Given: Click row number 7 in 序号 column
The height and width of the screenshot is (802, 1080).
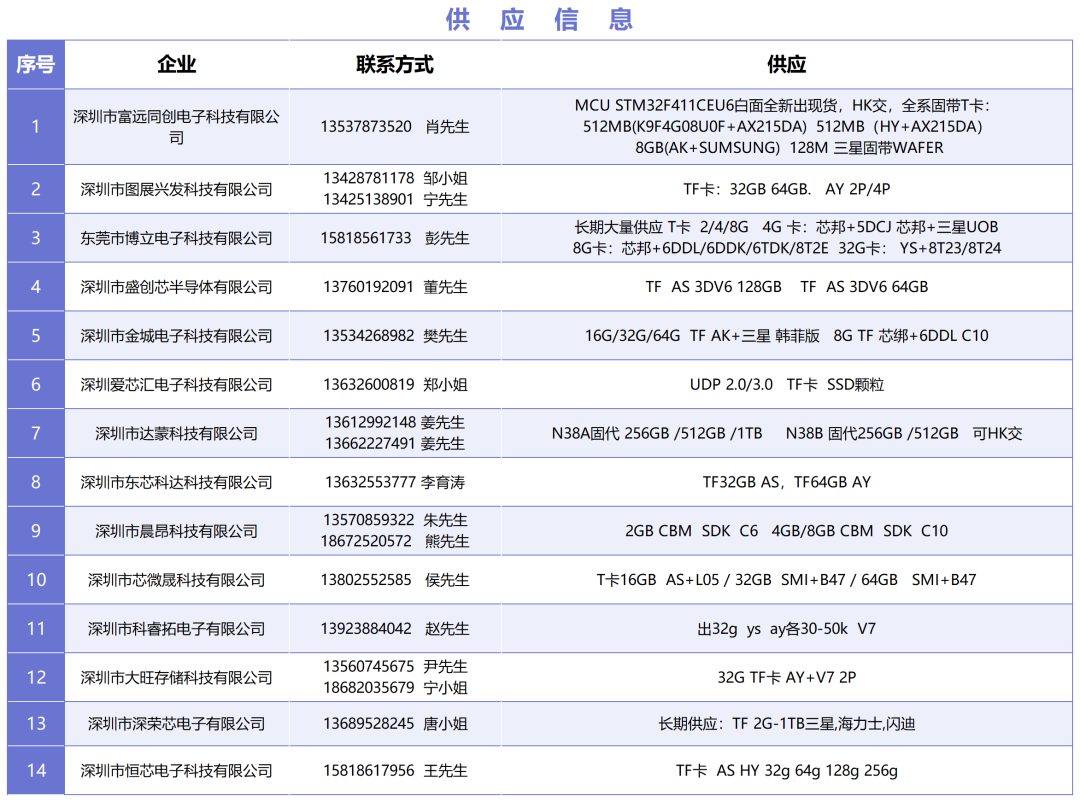Looking at the screenshot, I should (36, 433).
